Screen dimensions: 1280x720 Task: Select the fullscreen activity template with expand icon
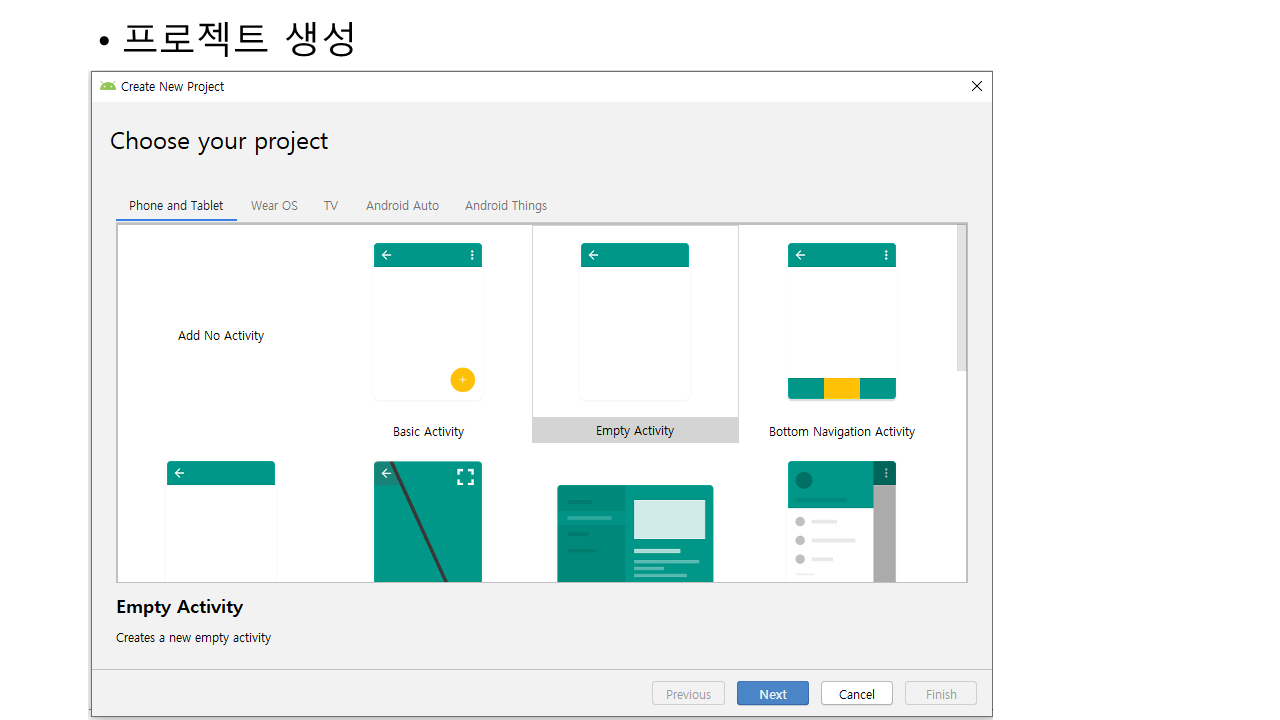point(428,521)
